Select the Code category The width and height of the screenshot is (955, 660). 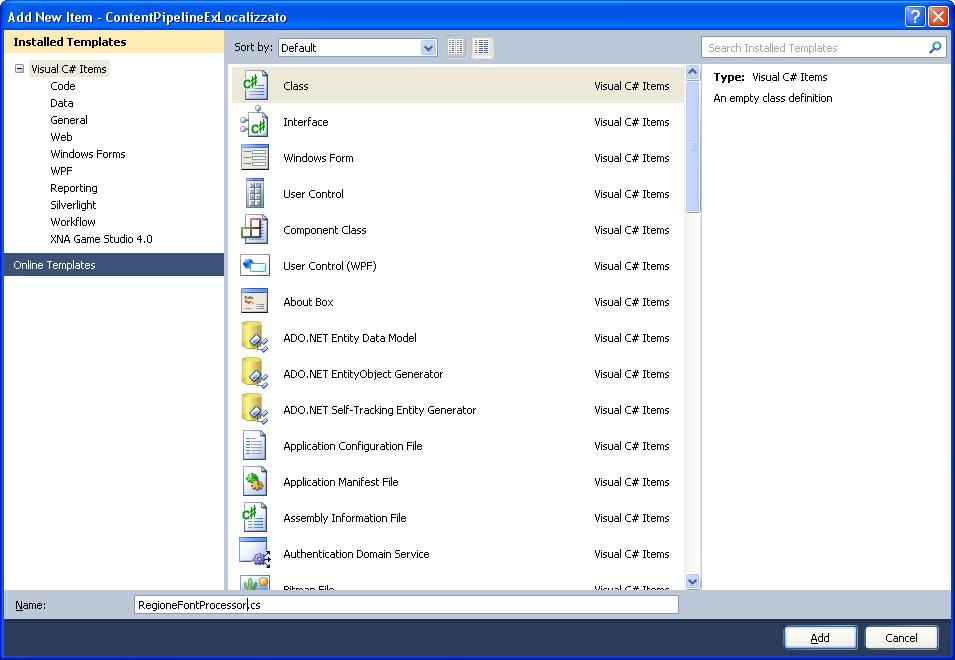tap(63, 86)
